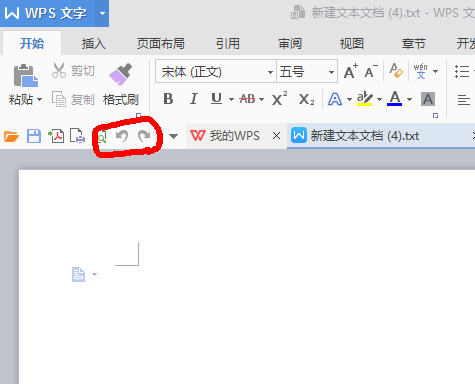Click the redo arrow
Viewport: 475px width, 384px height.
(144, 136)
